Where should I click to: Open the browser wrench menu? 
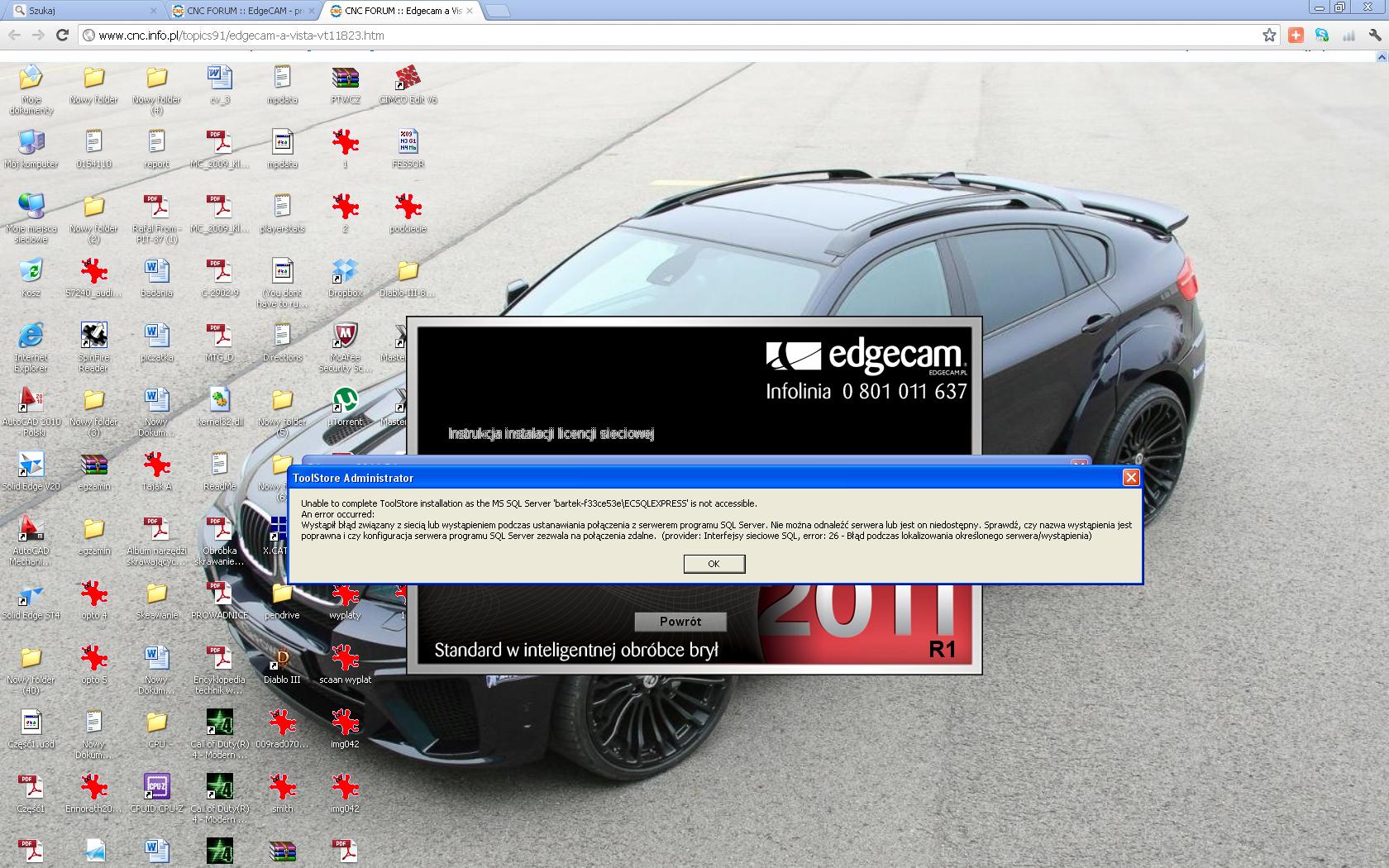point(1374,35)
